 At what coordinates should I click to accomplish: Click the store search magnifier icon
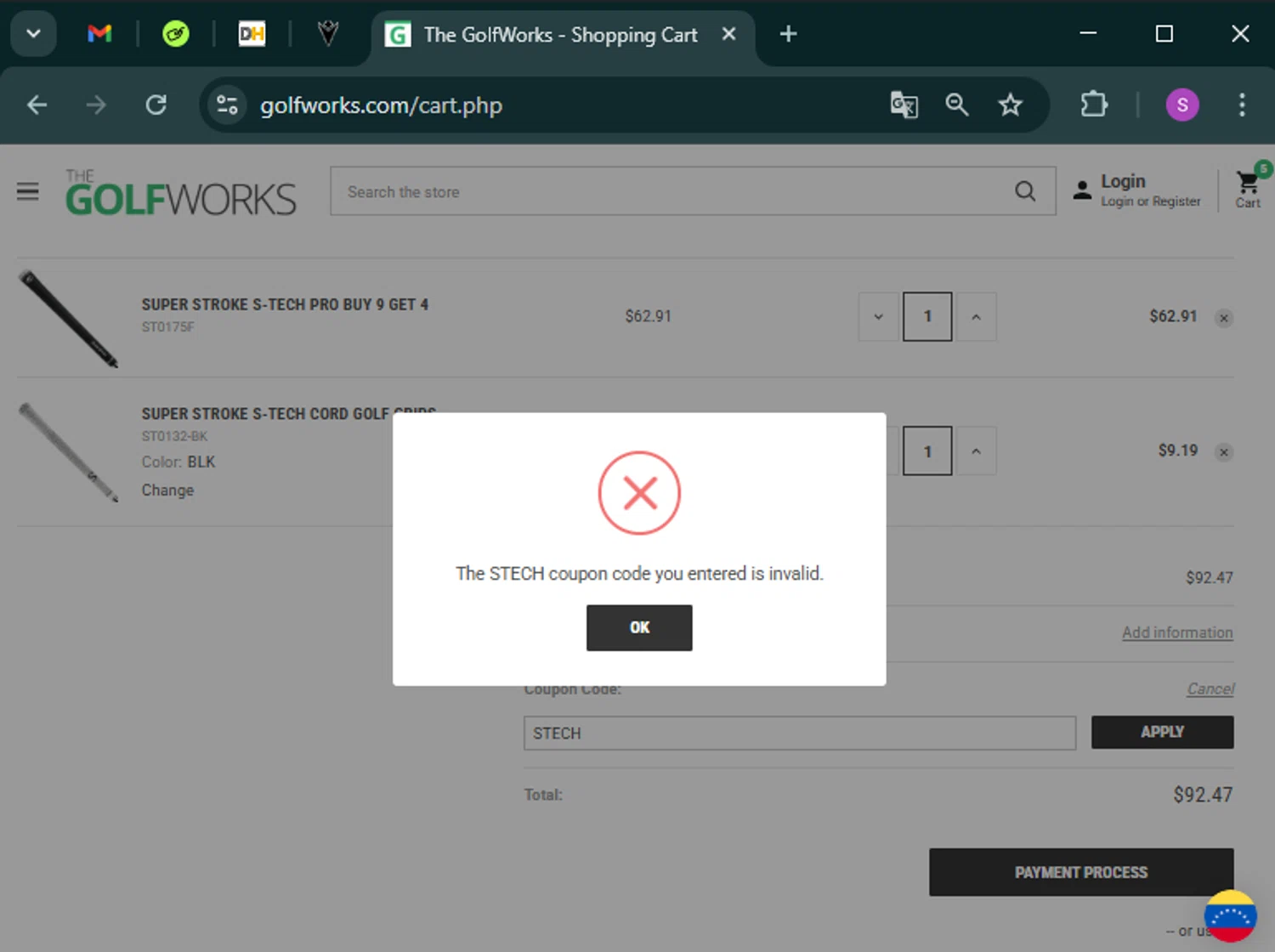coord(1025,191)
